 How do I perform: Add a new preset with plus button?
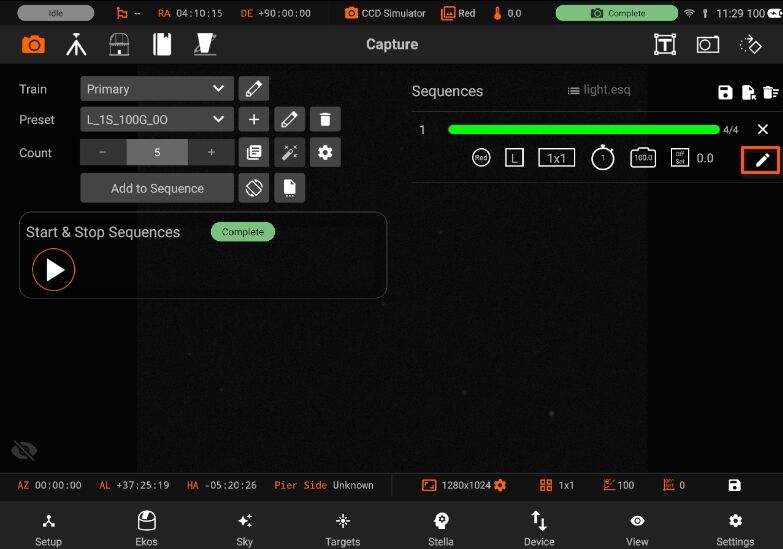coord(254,119)
